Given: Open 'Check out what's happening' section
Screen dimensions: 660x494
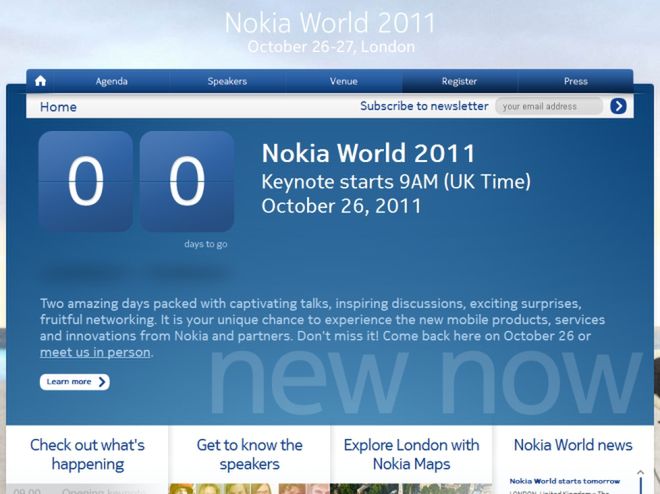Looking at the screenshot, I should point(88,454).
